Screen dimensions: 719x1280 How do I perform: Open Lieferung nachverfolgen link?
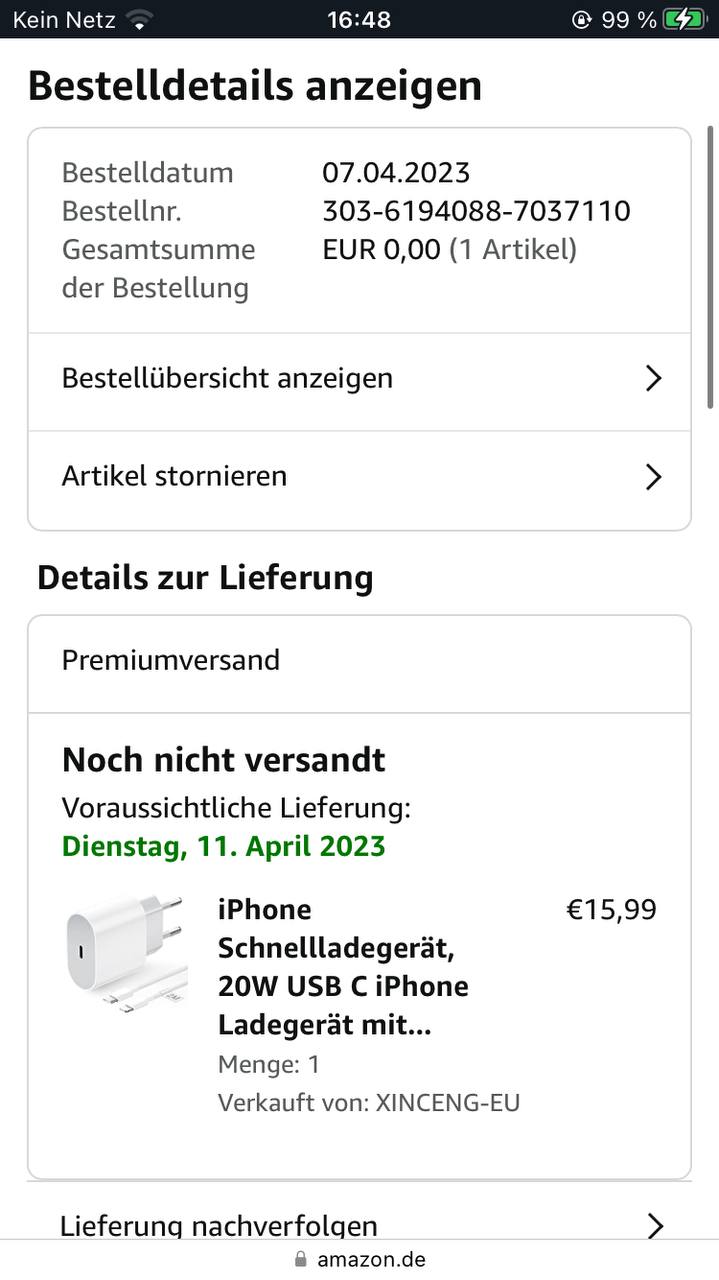coord(219,1226)
